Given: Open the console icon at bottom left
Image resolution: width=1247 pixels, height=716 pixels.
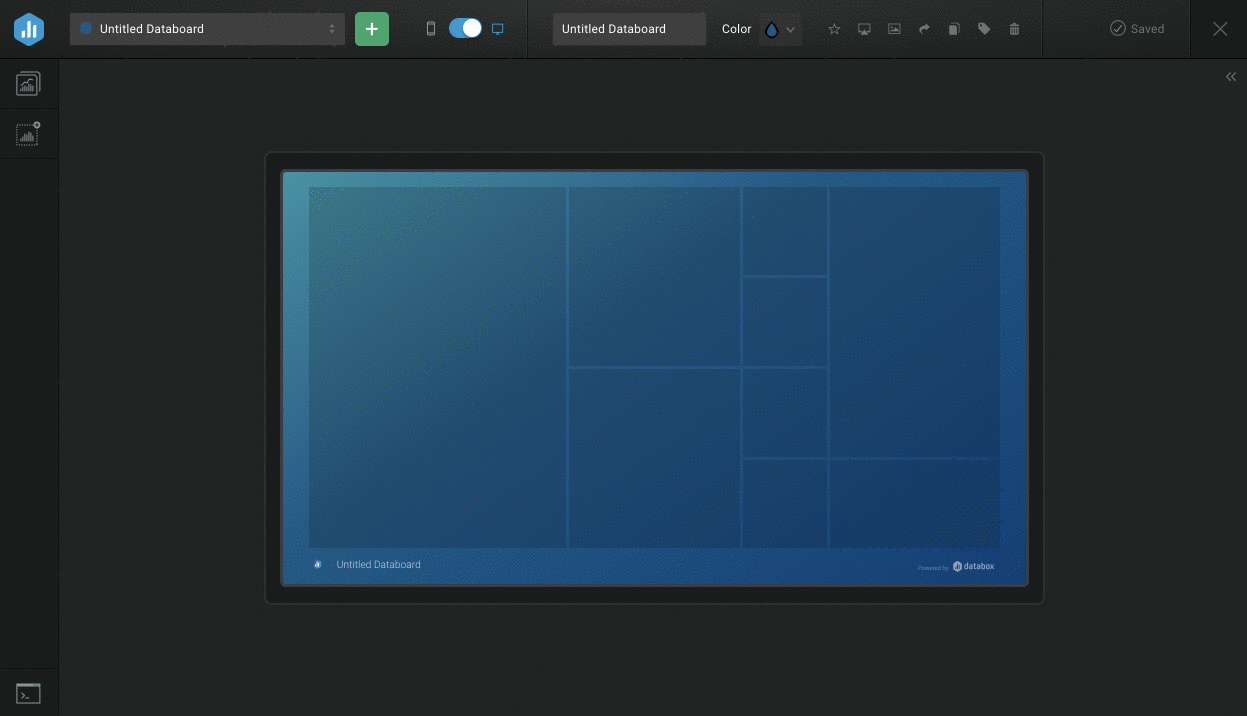Looking at the screenshot, I should coord(28,693).
